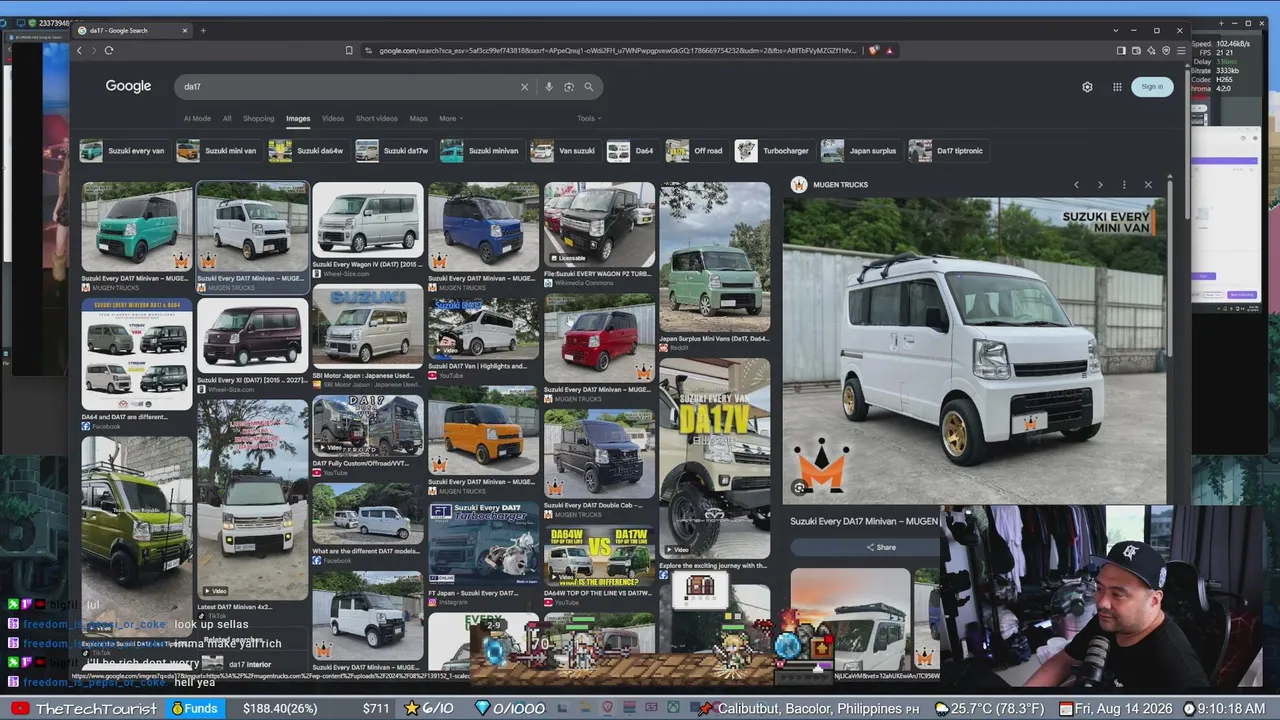Submit the search with the magnifier icon
This screenshot has width=1280, height=720.
(589, 87)
